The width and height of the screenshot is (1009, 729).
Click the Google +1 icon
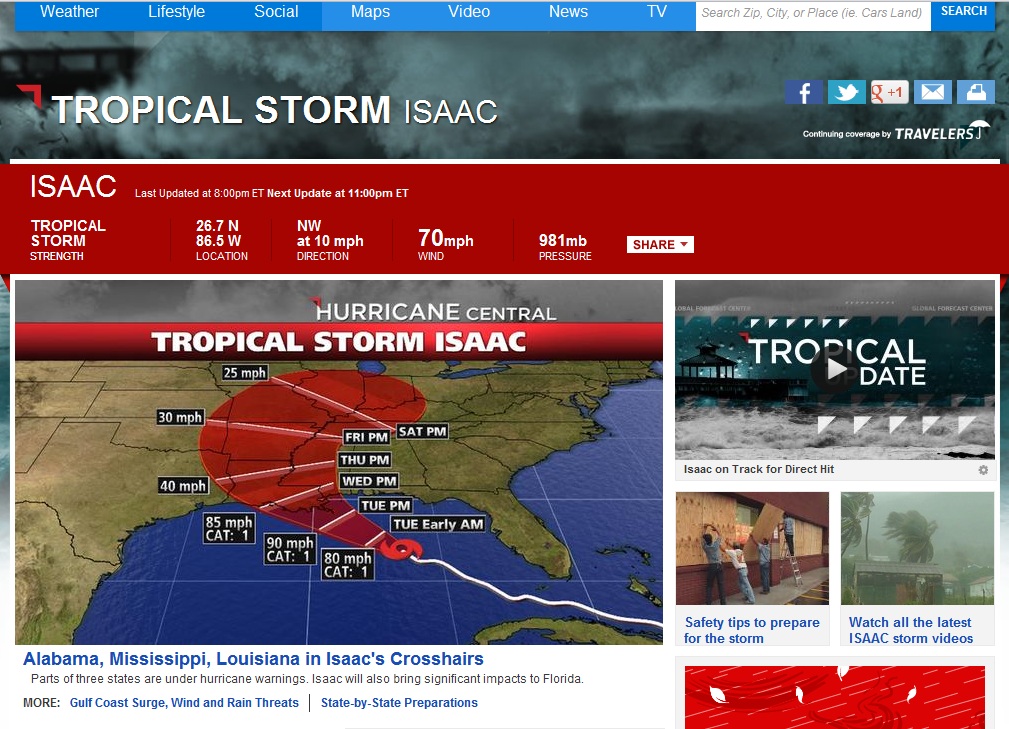click(889, 92)
